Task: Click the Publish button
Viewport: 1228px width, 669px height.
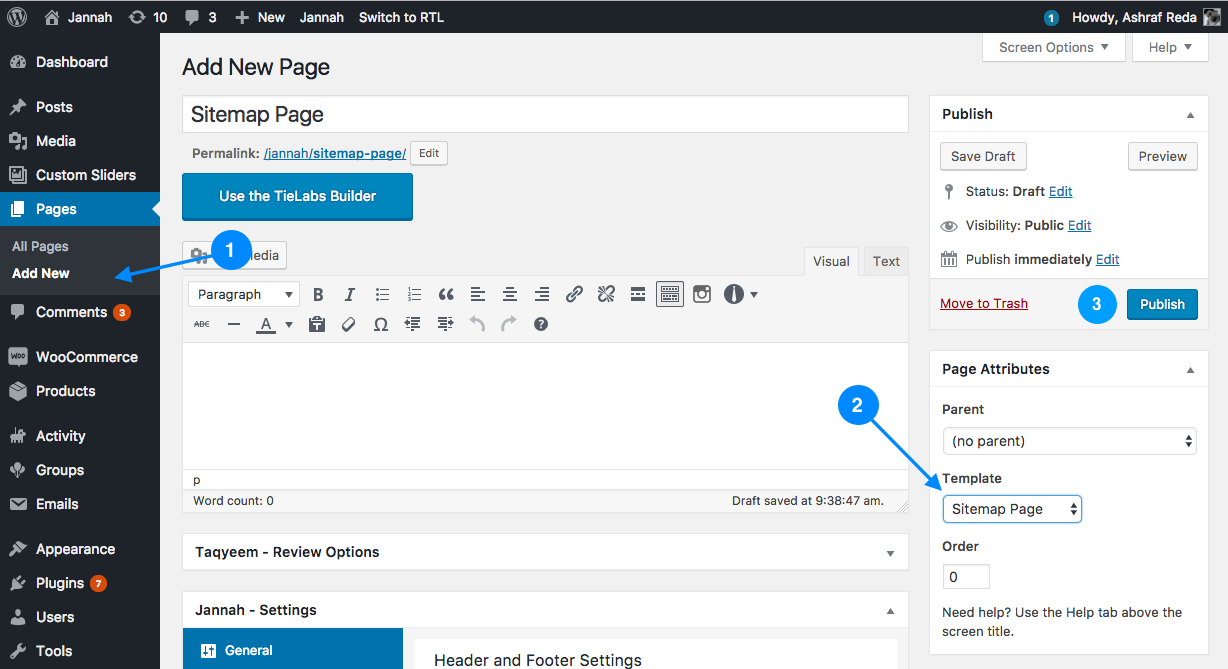Action: [1162, 304]
